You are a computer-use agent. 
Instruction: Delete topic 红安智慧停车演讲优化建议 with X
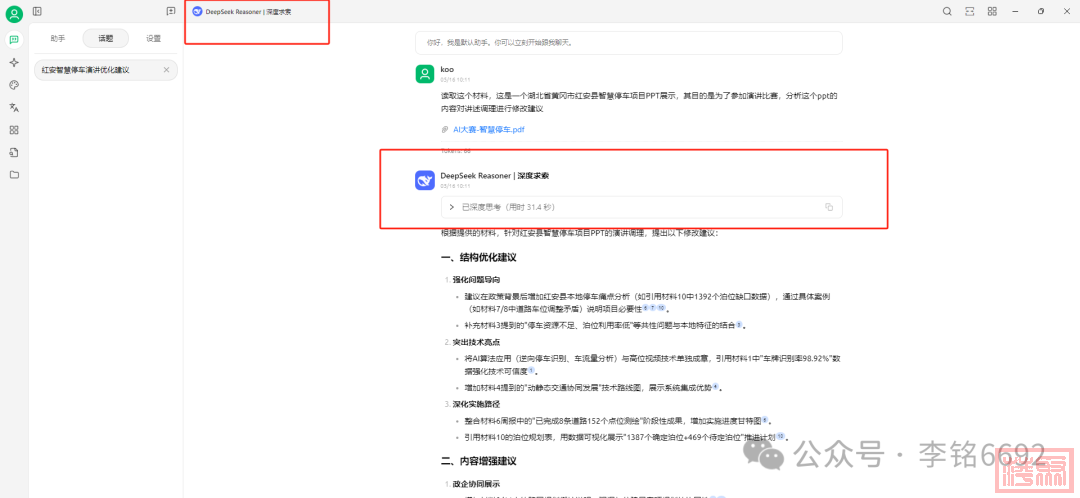[166, 70]
